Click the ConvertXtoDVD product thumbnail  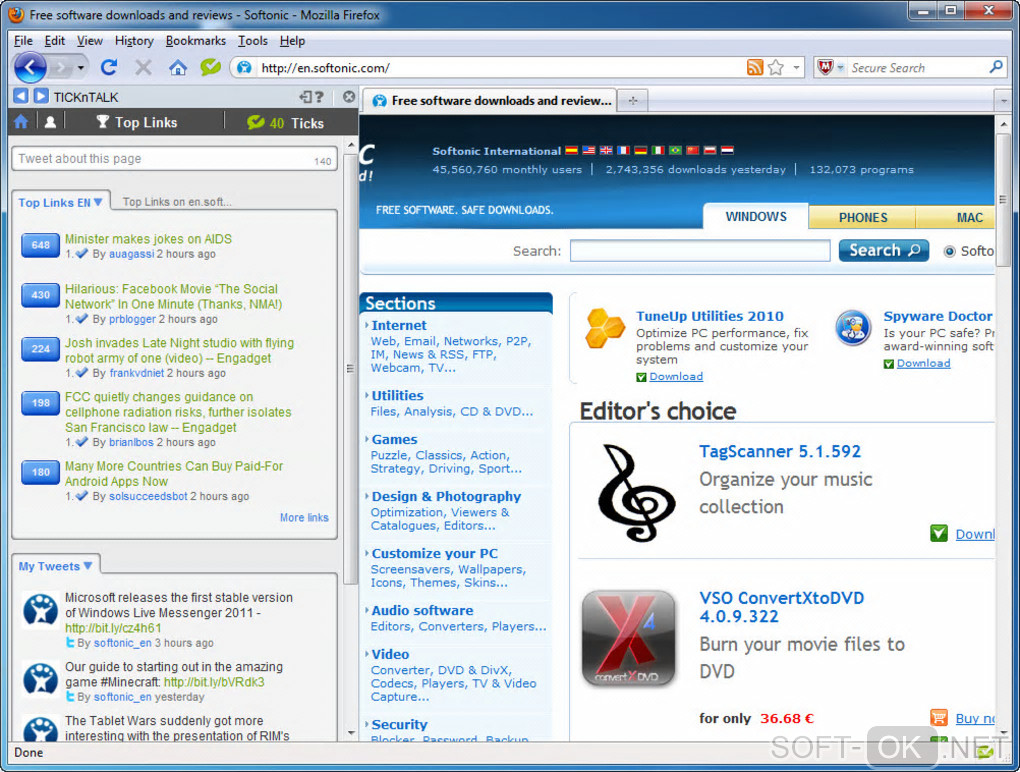pos(628,638)
